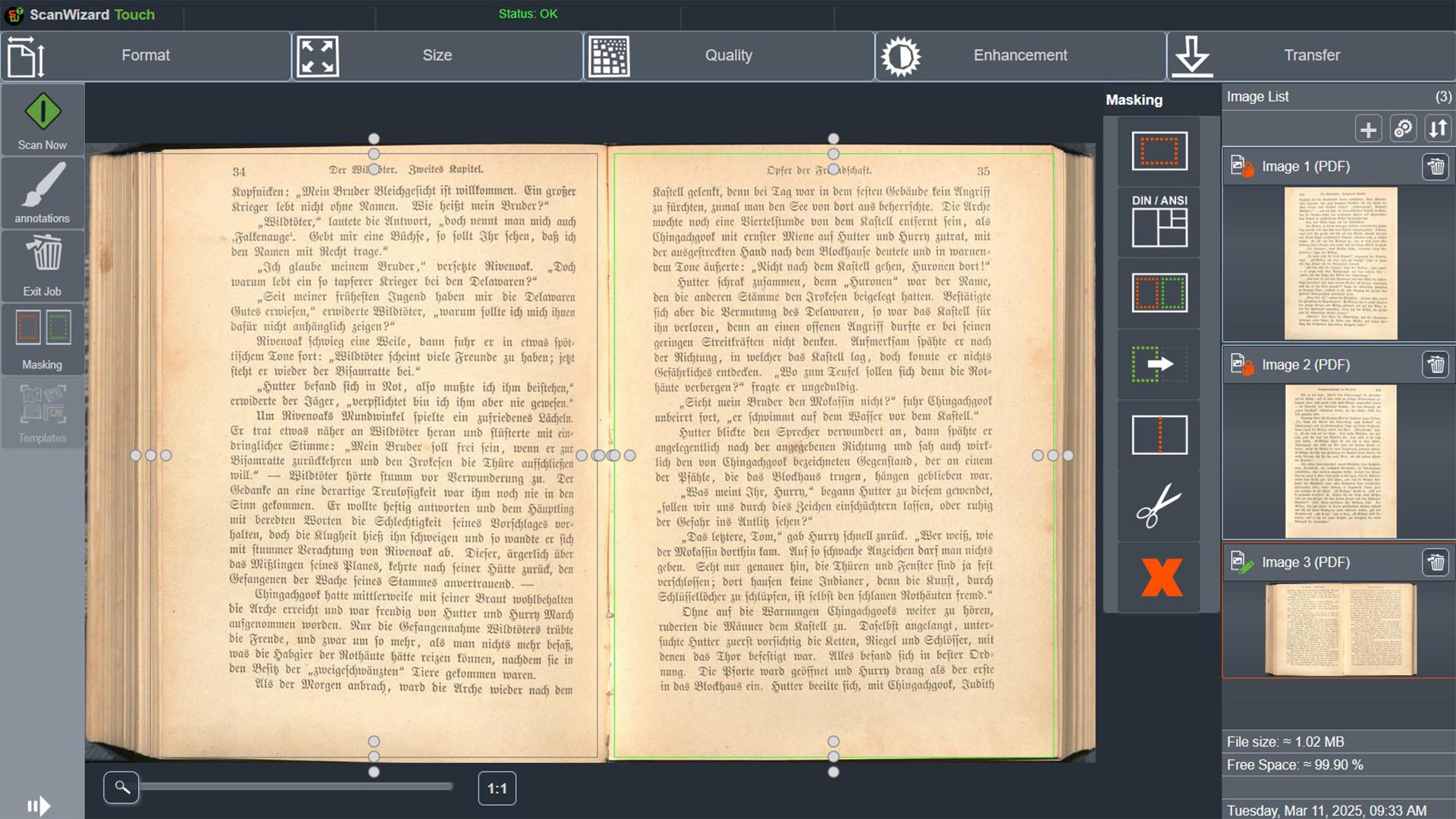Click the green mask arrow icon
Screen dimensions: 1456x819
point(1159,364)
